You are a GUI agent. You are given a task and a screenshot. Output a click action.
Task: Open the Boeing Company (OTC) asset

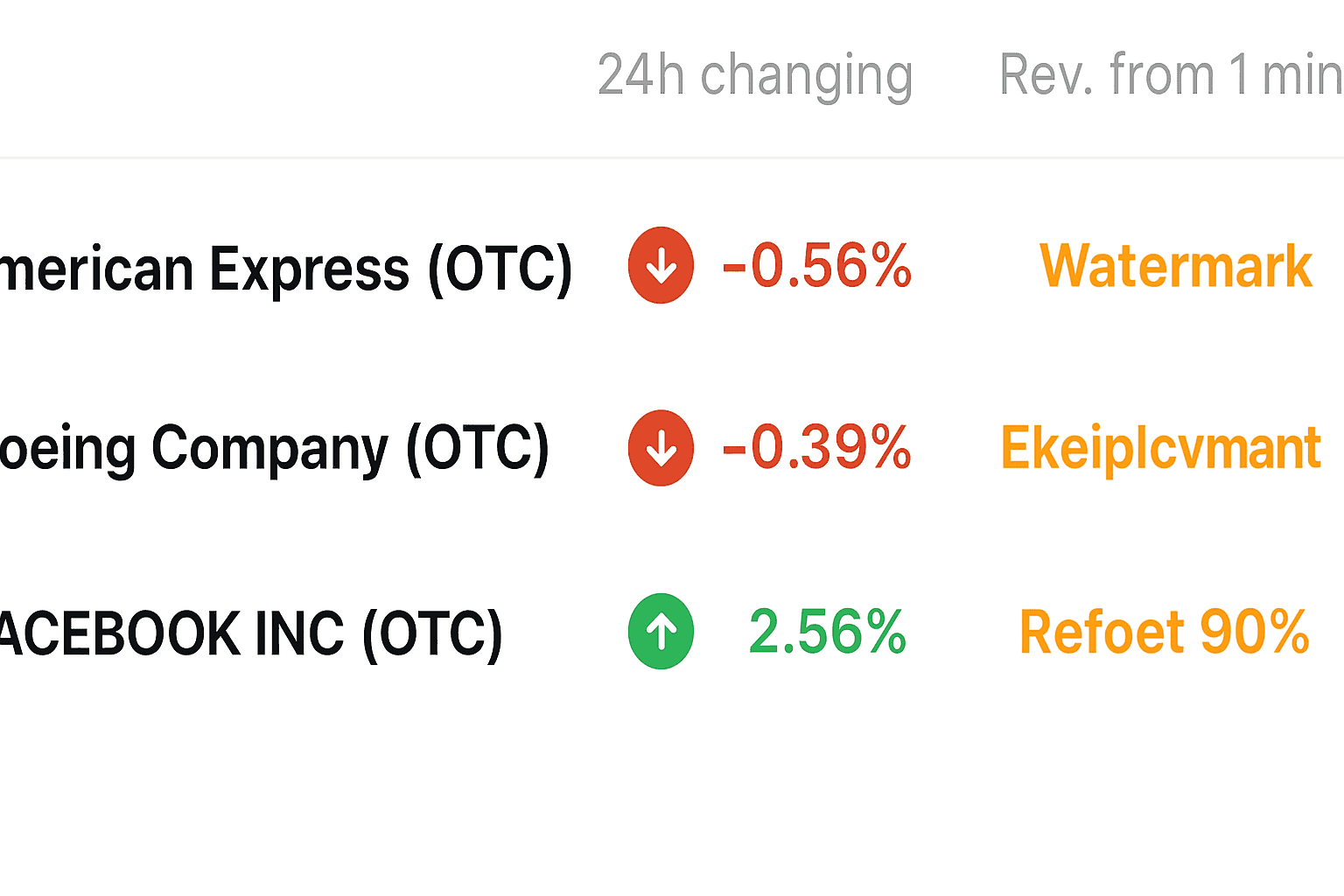[273, 450]
